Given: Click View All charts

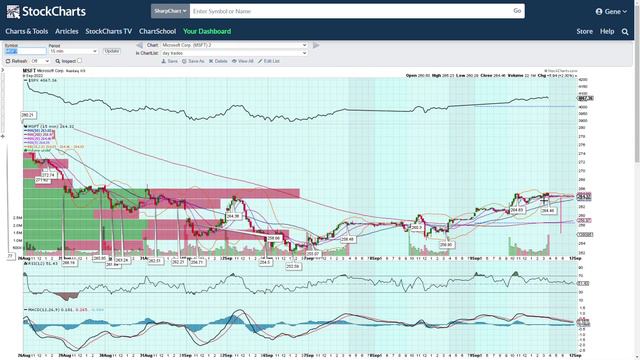Looking at the screenshot, I should (243, 61).
